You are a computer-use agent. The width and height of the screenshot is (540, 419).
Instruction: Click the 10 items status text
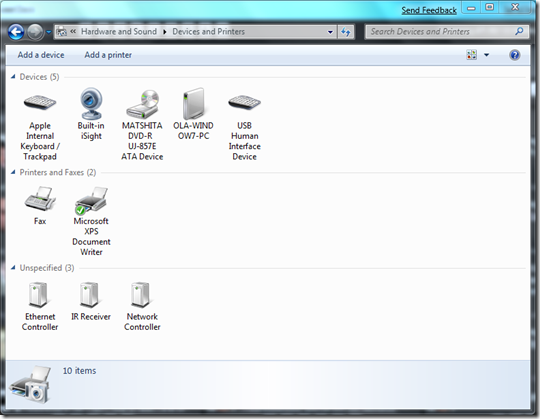(x=79, y=370)
